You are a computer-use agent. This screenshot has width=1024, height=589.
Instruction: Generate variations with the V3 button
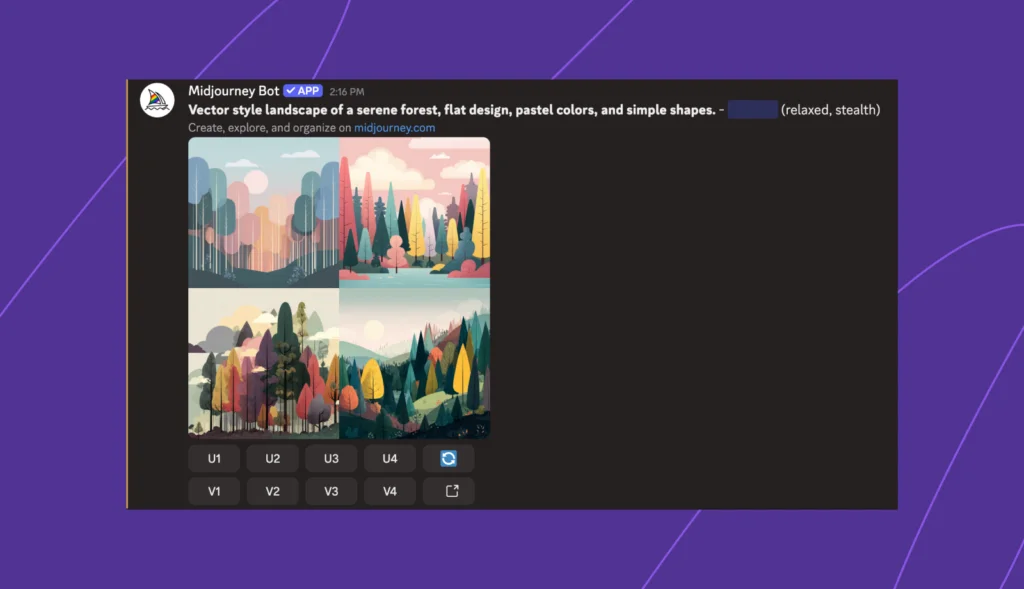(x=331, y=491)
